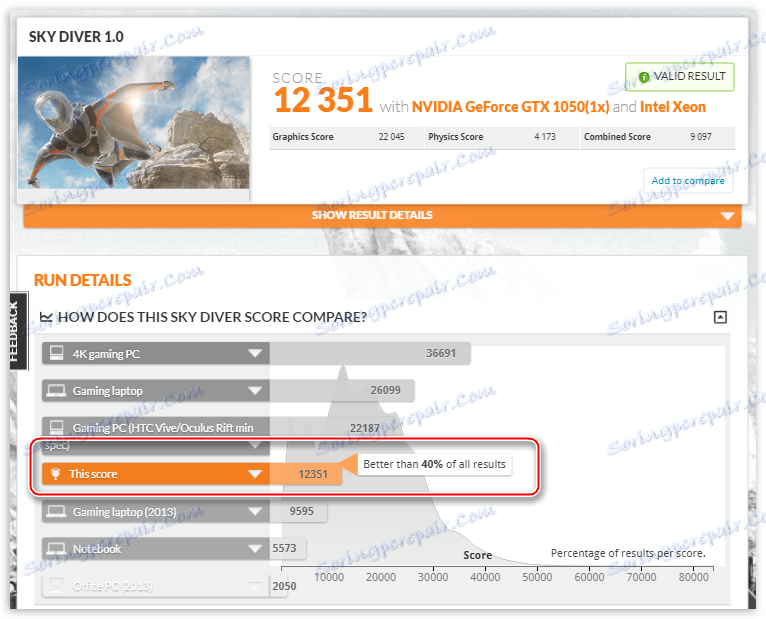This screenshot has height=619, width=766.
Task: Click the laptop icon on Notebook row
Action: coord(56,549)
